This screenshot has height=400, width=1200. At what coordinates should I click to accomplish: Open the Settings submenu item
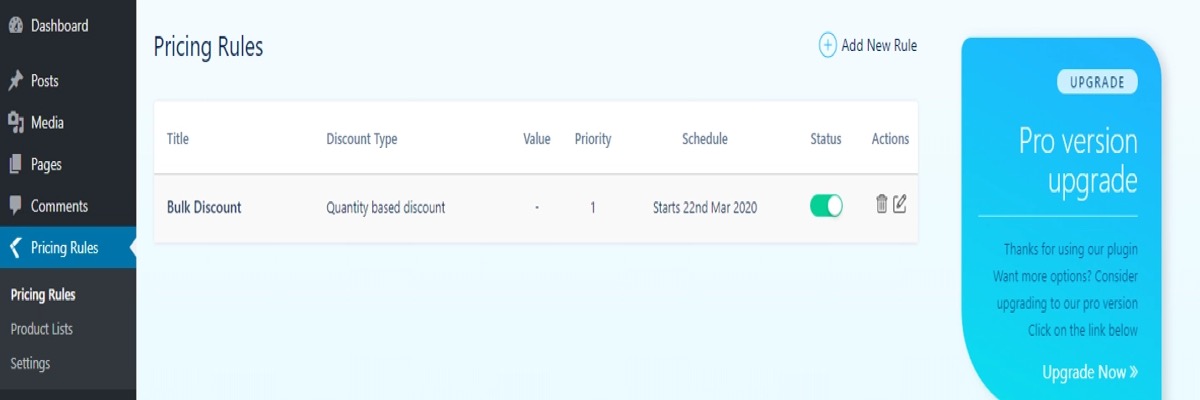pyautogui.click(x=30, y=364)
